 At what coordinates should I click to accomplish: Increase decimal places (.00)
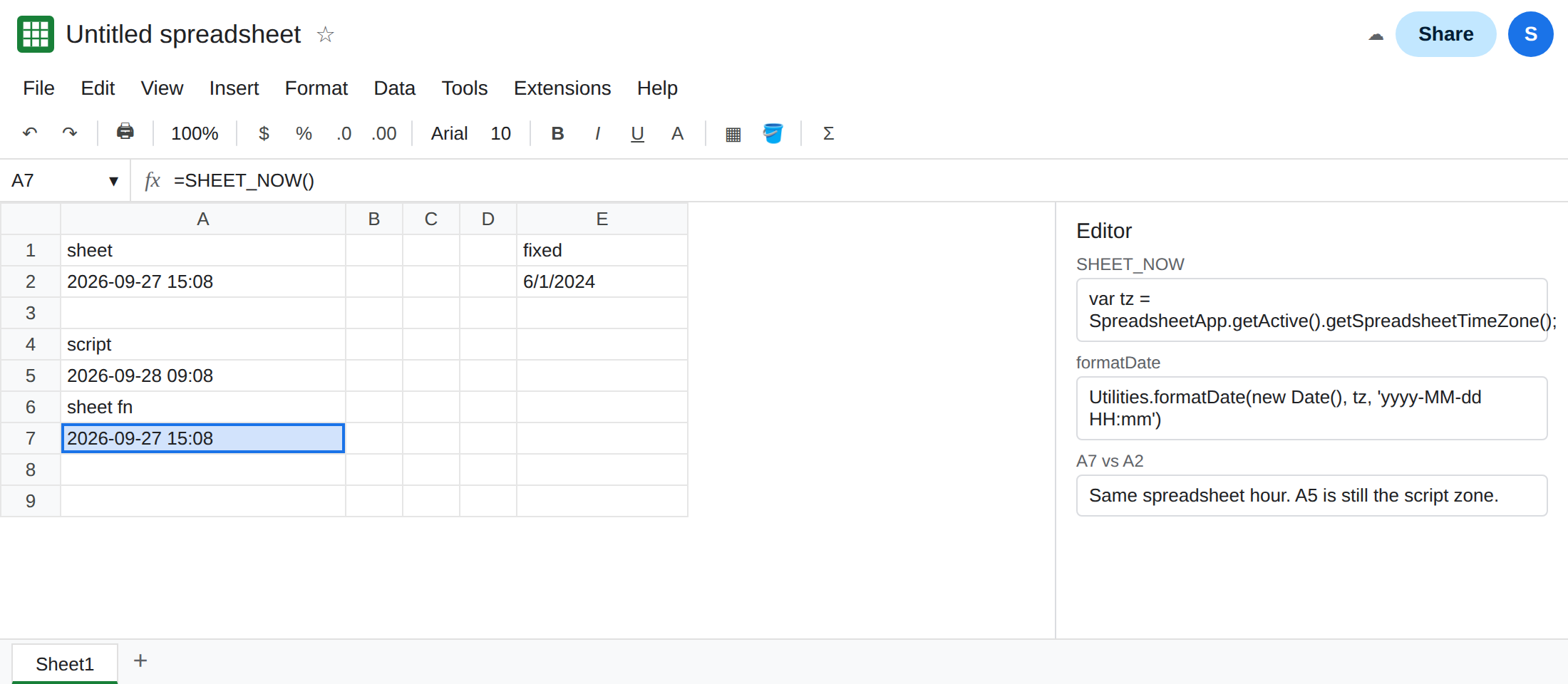[383, 133]
